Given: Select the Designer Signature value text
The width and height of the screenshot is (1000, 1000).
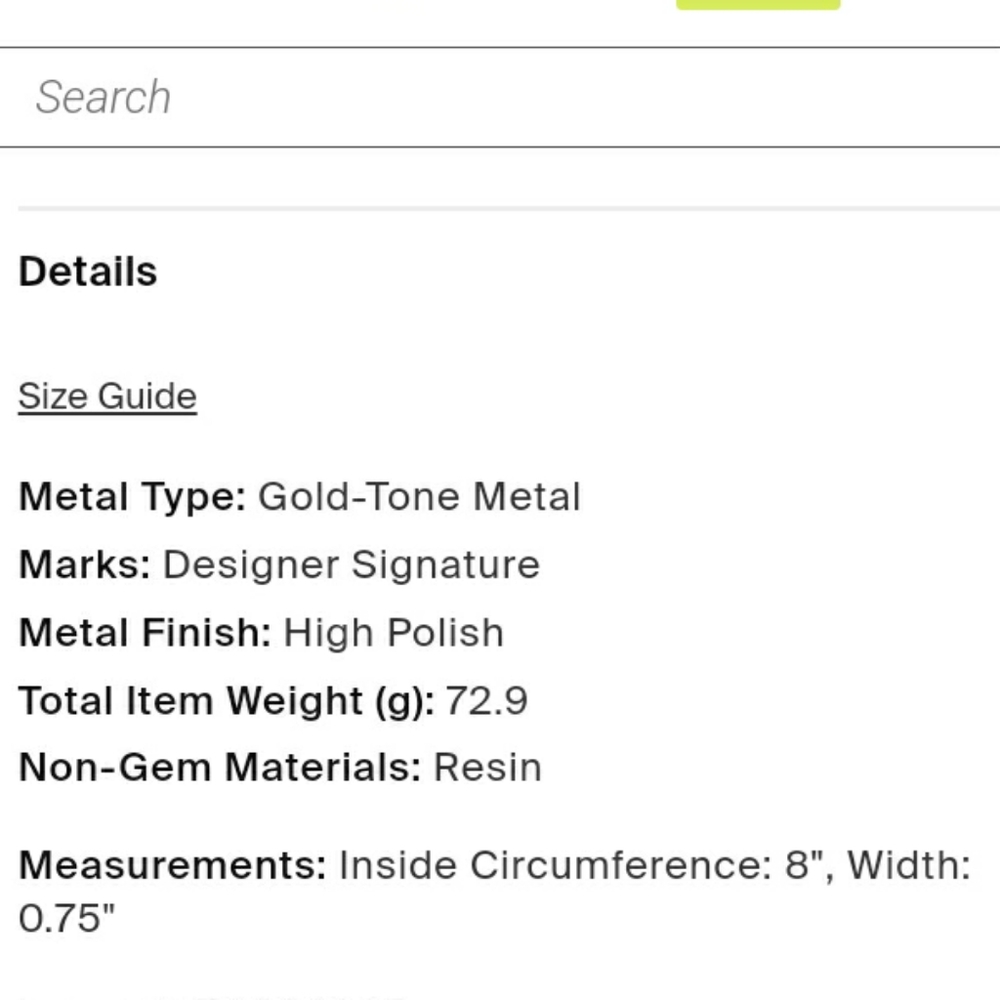Looking at the screenshot, I should coord(351,565).
